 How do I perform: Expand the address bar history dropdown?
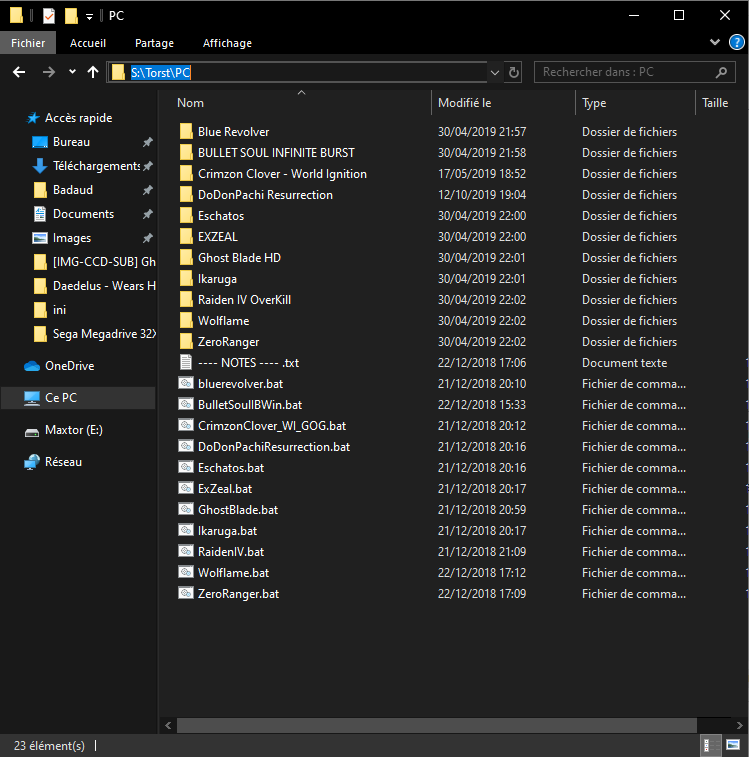pos(495,72)
